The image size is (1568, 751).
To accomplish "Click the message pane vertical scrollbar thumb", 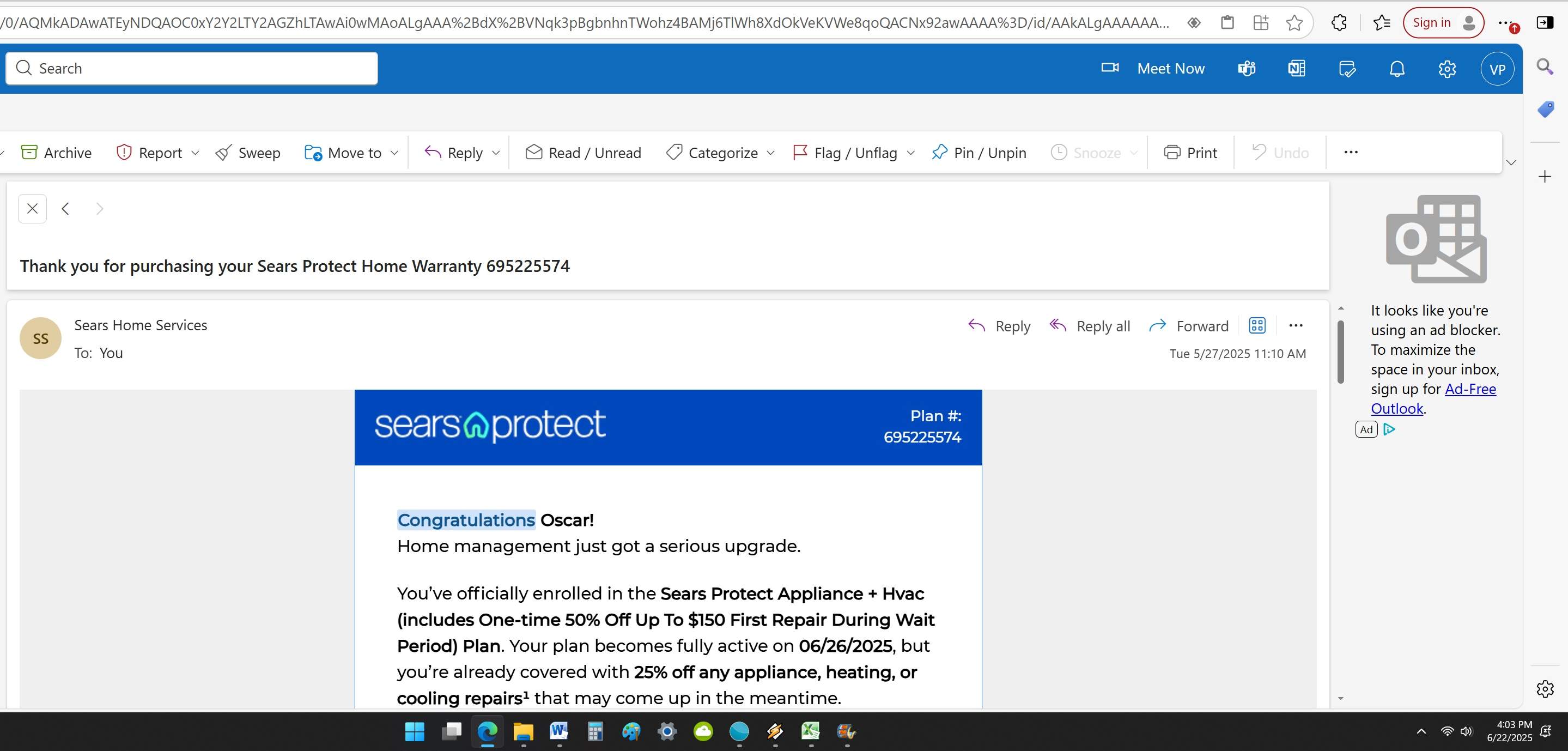I will 1340,352.
